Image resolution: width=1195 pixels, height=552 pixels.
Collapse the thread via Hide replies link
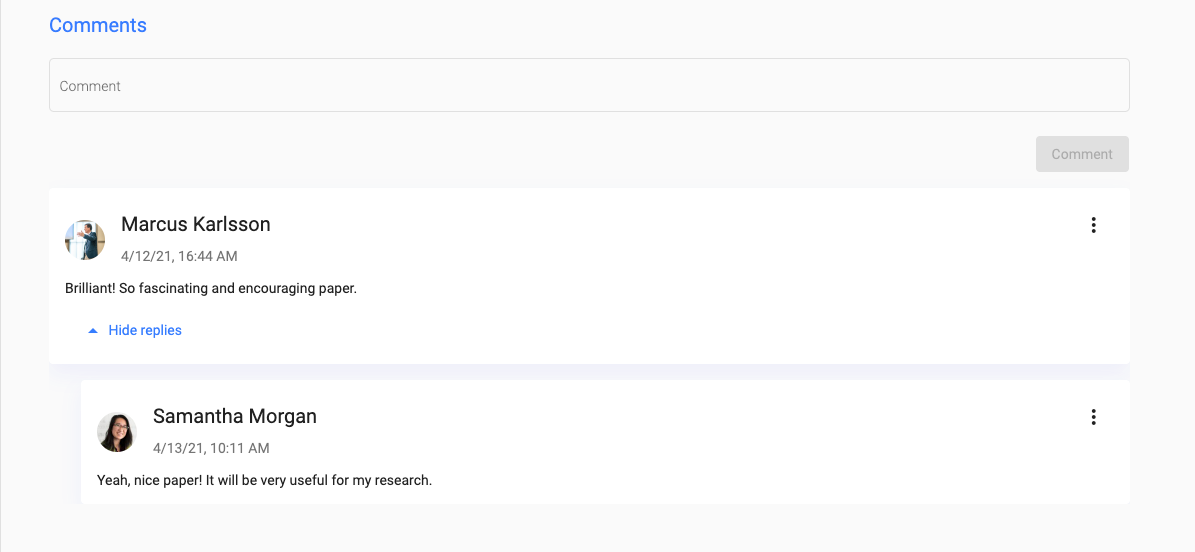(x=135, y=330)
